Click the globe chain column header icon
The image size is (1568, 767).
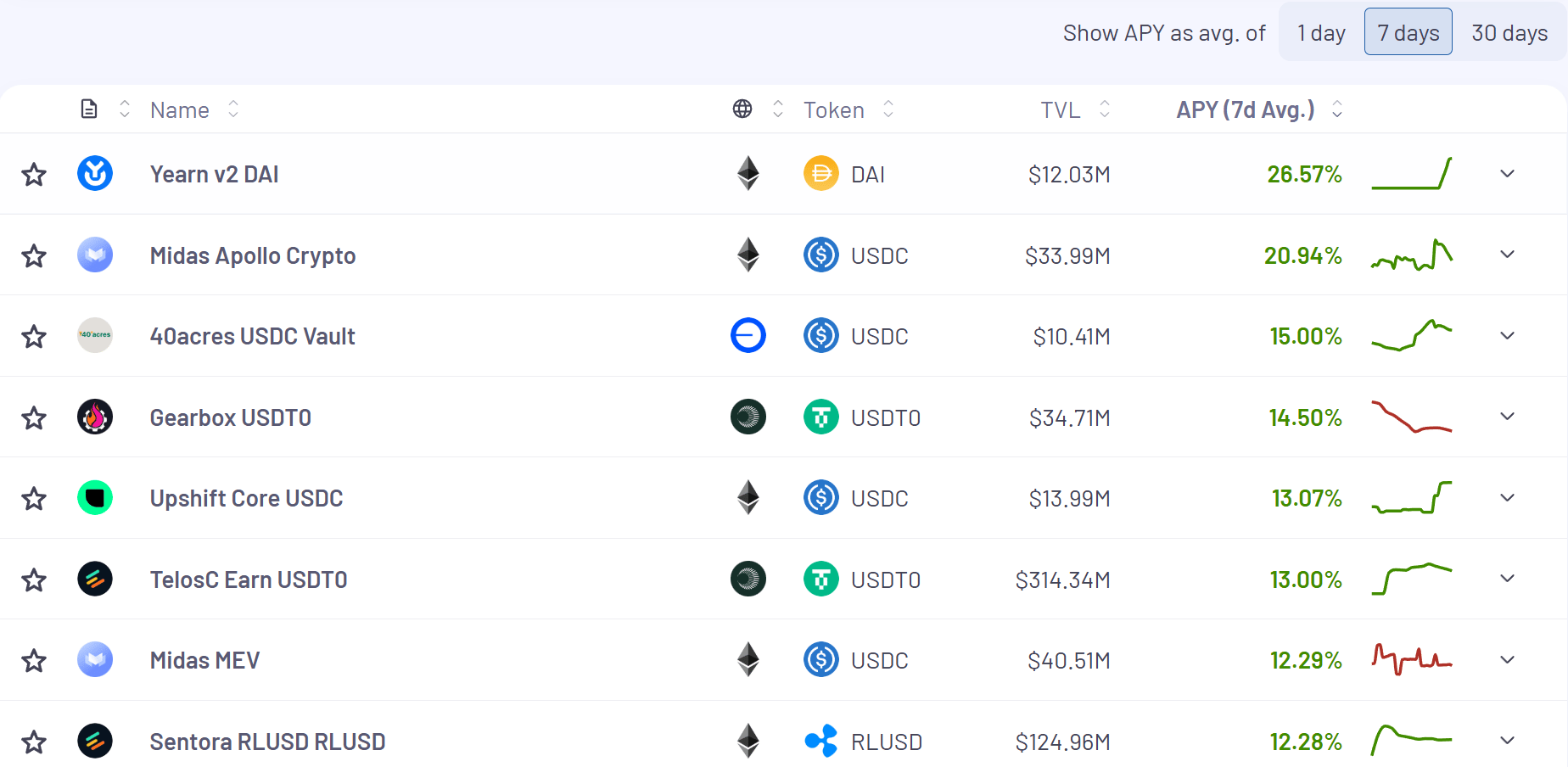[742, 109]
